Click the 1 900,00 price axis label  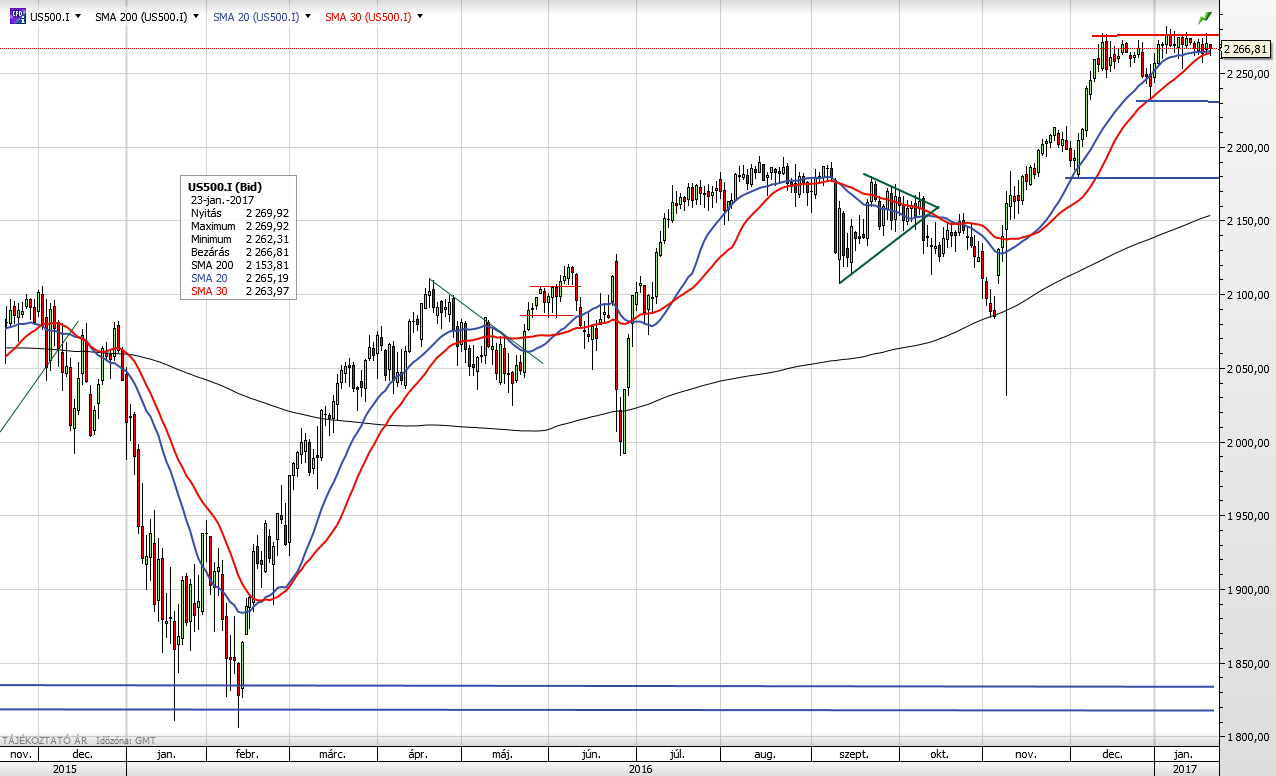(1246, 590)
